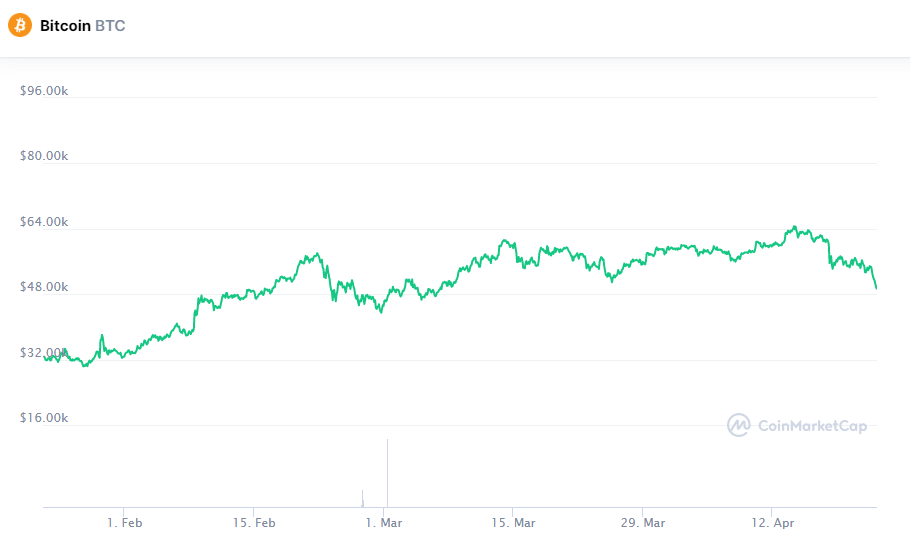Click the "Bitcoin" title text

(65, 25)
